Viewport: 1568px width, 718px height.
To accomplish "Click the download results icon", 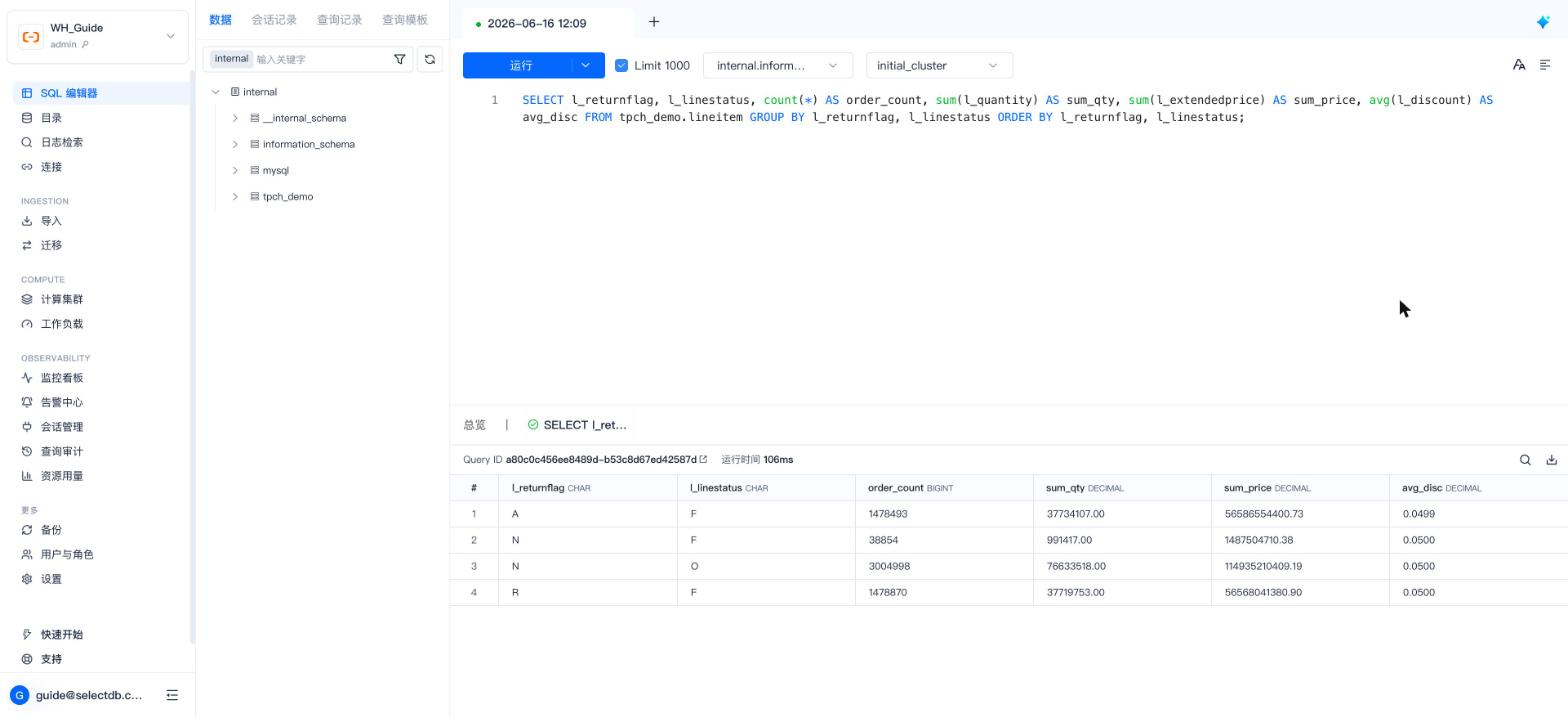I will click(1552, 460).
